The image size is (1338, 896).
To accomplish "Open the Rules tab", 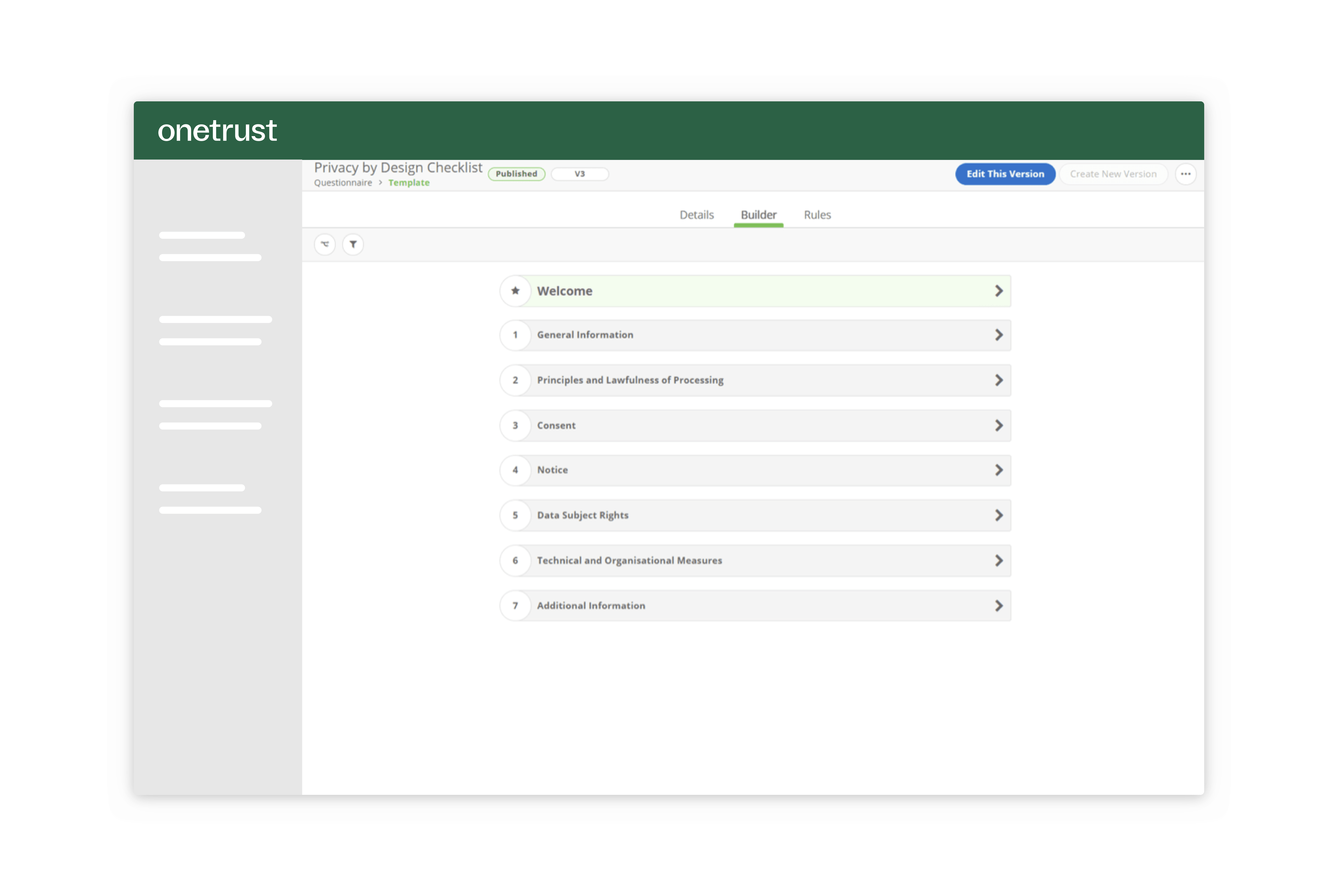I will tap(817, 215).
